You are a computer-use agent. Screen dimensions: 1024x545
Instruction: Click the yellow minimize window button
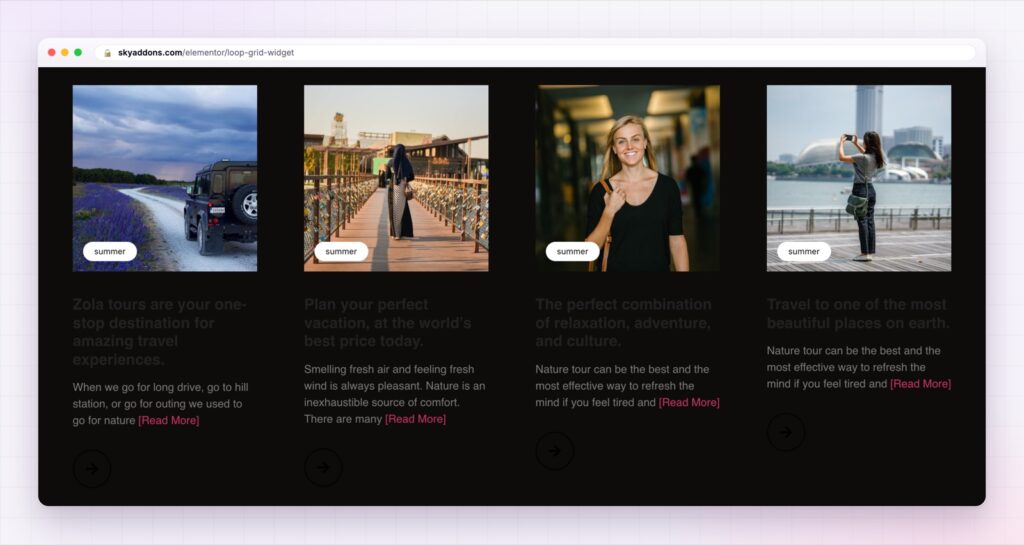coord(65,52)
